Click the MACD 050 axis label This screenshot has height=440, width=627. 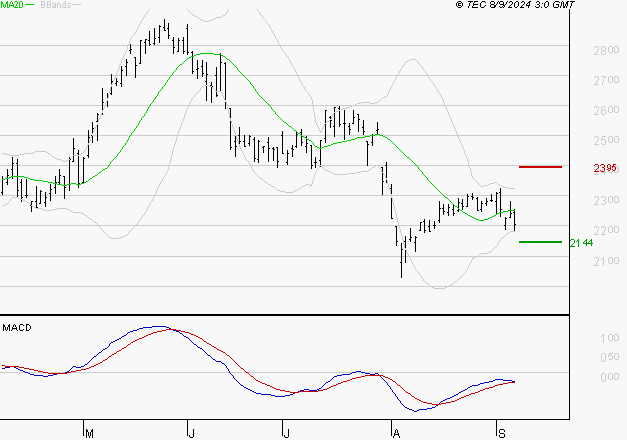click(610, 357)
